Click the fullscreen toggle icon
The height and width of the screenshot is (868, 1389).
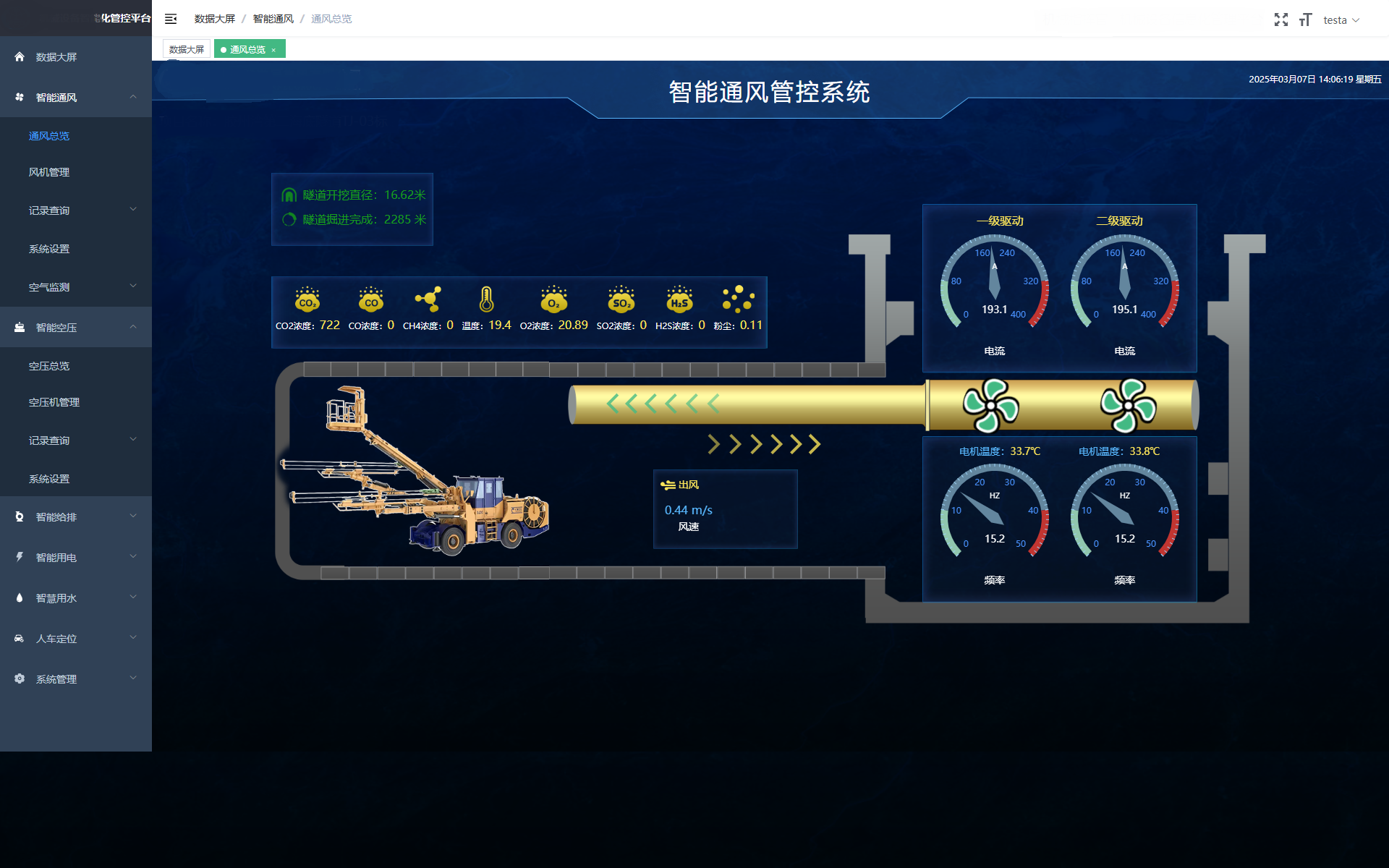[x=1280, y=20]
